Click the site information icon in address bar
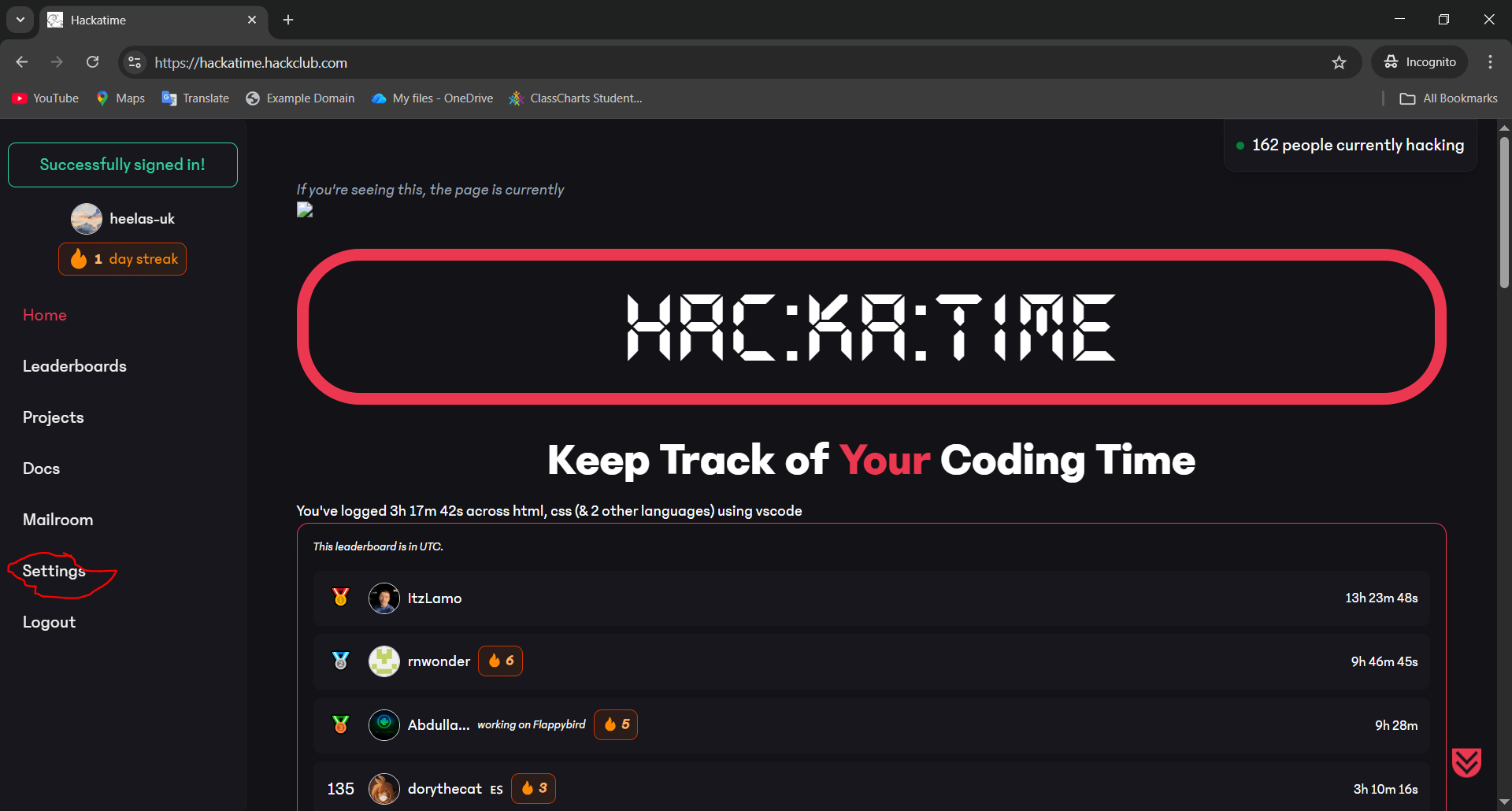Screen dimensions: 1512x811 coord(134,62)
